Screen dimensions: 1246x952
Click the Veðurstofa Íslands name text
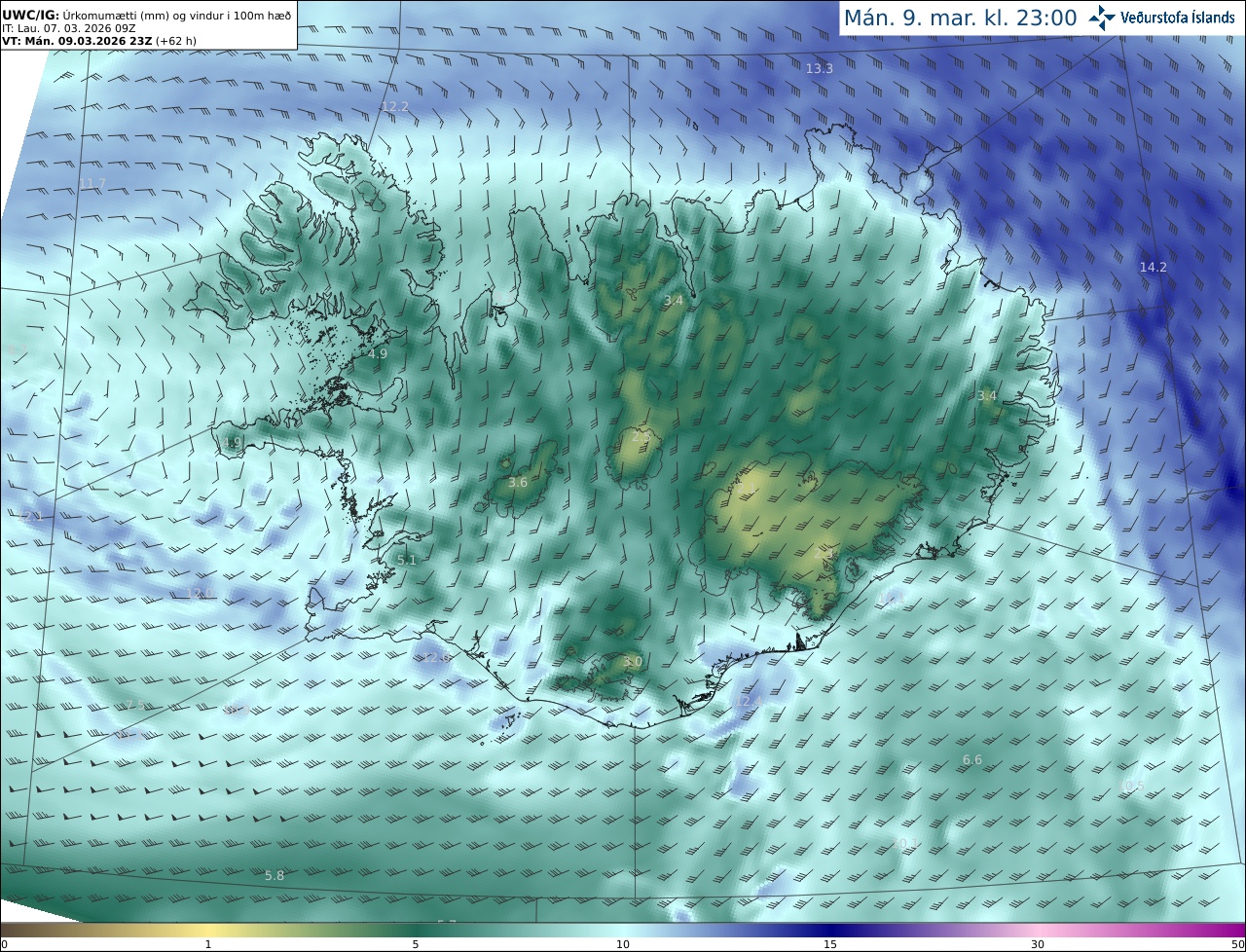point(1178,18)
